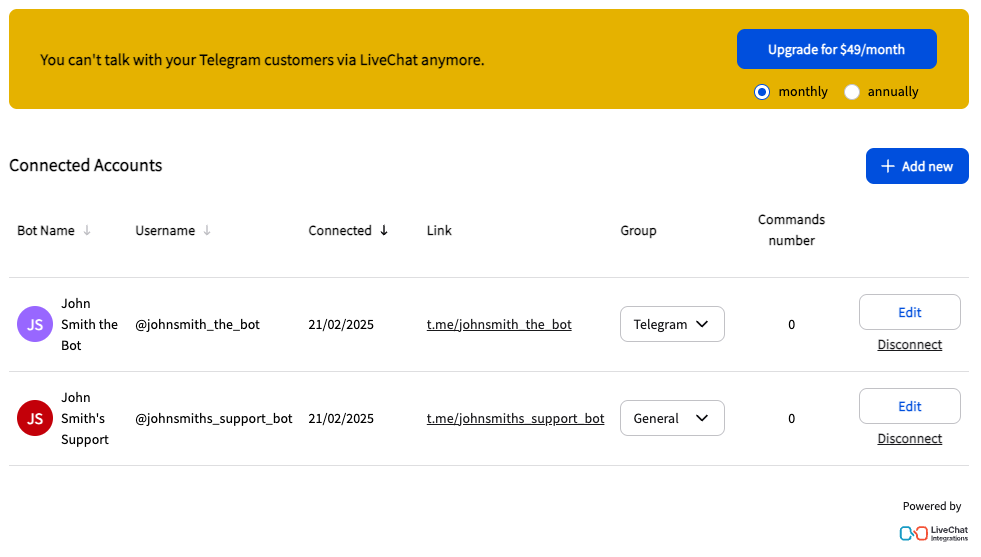Click commands number 0 in johnsmiths_support_bot row
Image resolution: width=981 pixels, height=557 pixels.
[x=791, y=418]
